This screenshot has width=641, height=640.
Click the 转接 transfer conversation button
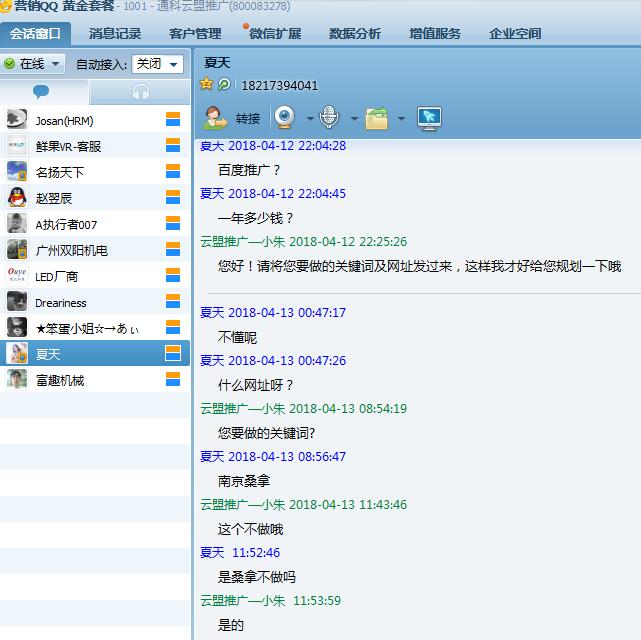tap(233, 118)
